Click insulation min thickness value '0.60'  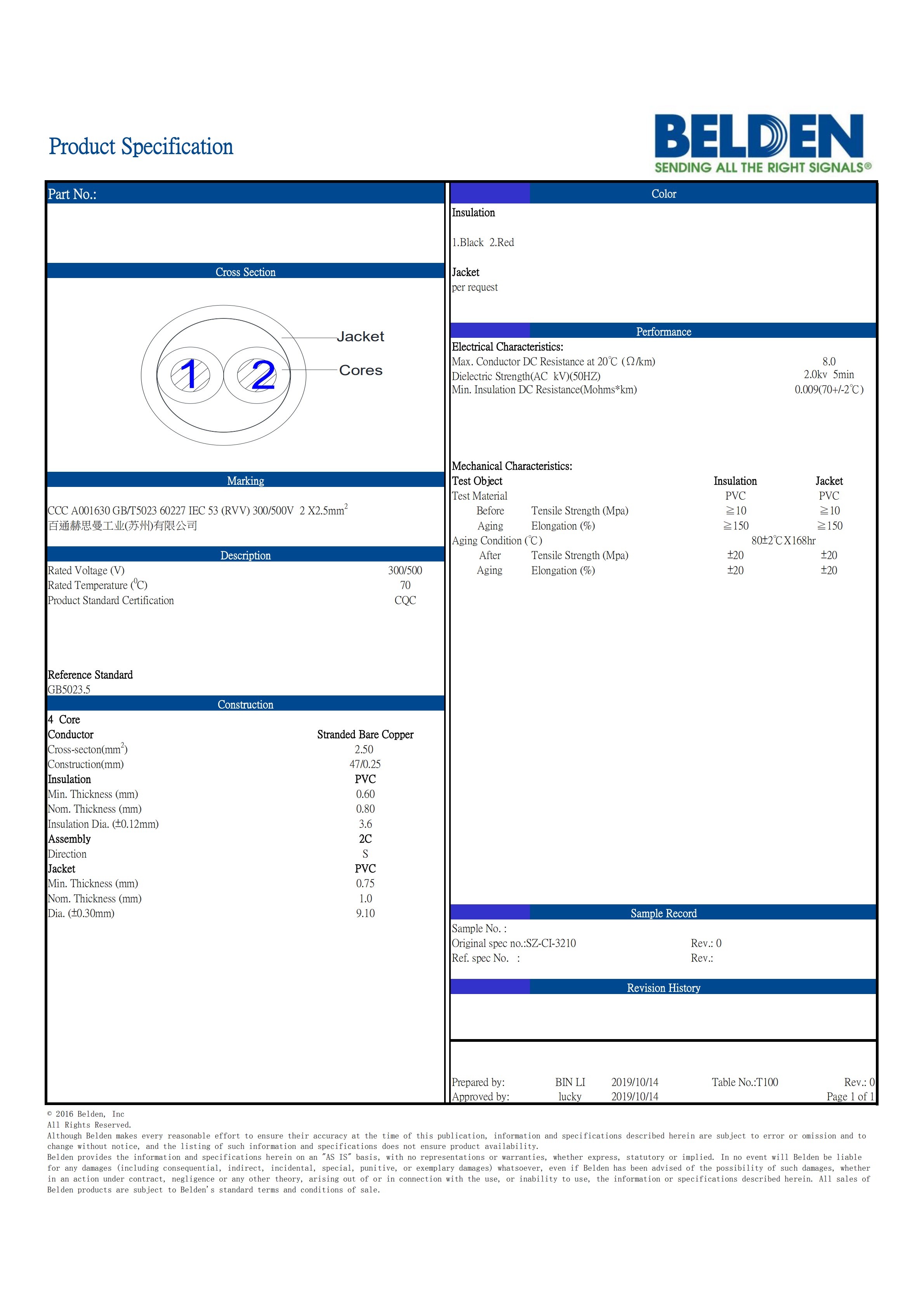pos(365,794)
